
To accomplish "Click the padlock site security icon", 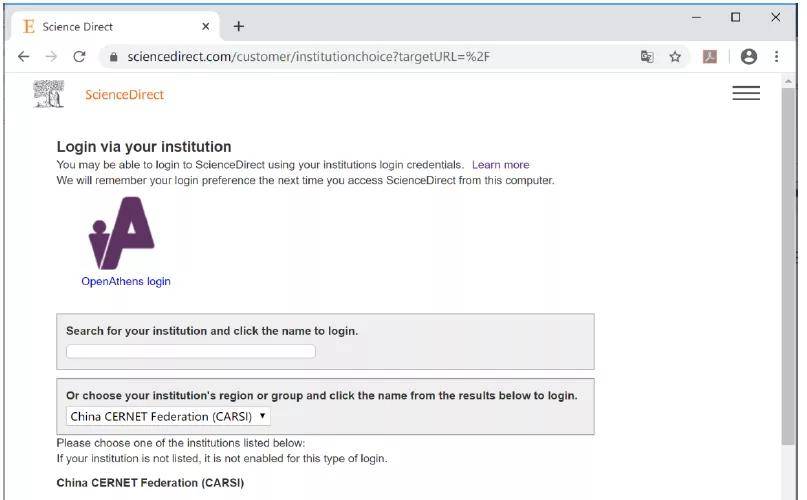I will (x=114, y=57).
